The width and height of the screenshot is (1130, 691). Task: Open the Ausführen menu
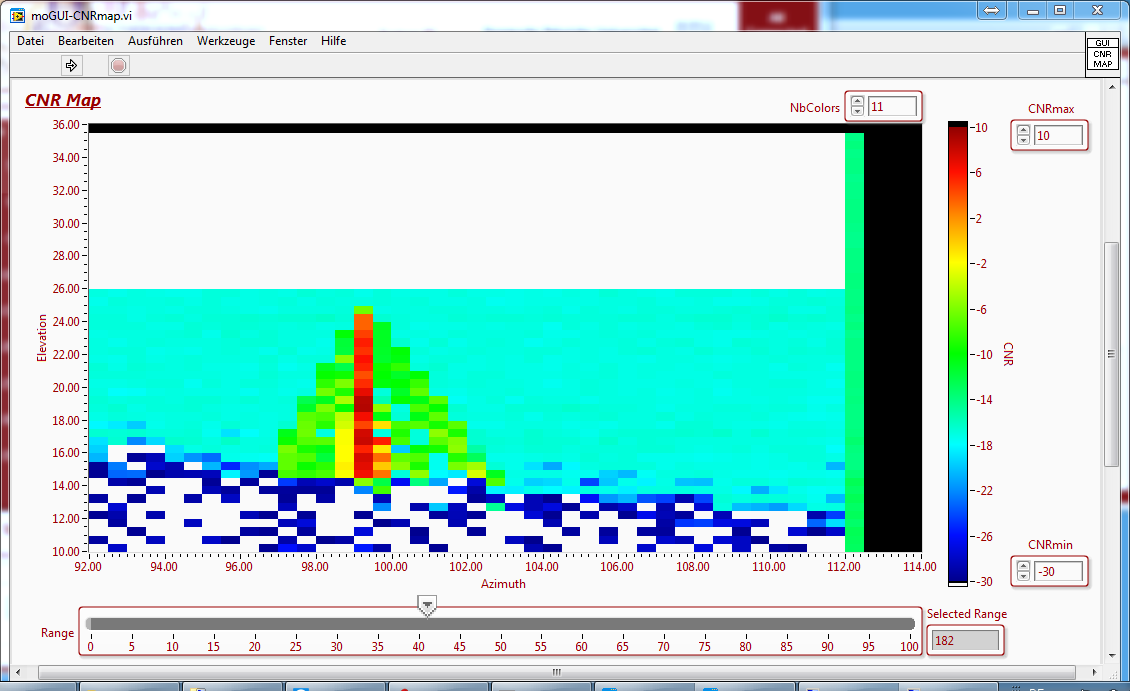pyautogui.click(x=155, y=41)
